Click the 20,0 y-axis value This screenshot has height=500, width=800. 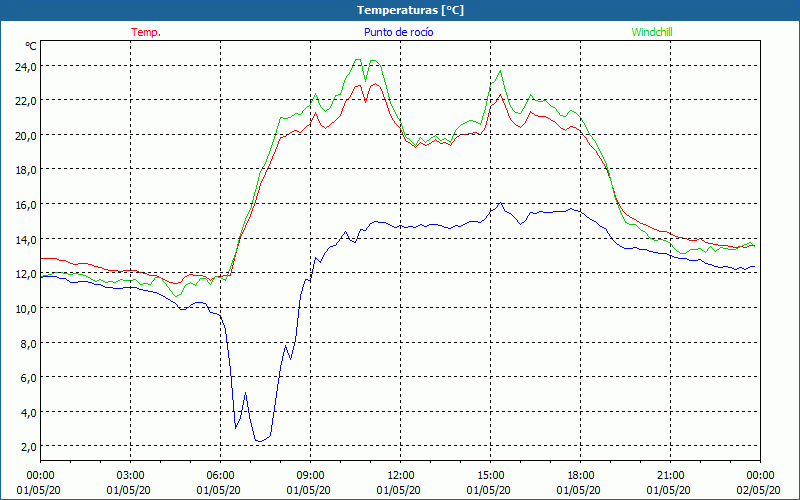(x=26, y=136)
